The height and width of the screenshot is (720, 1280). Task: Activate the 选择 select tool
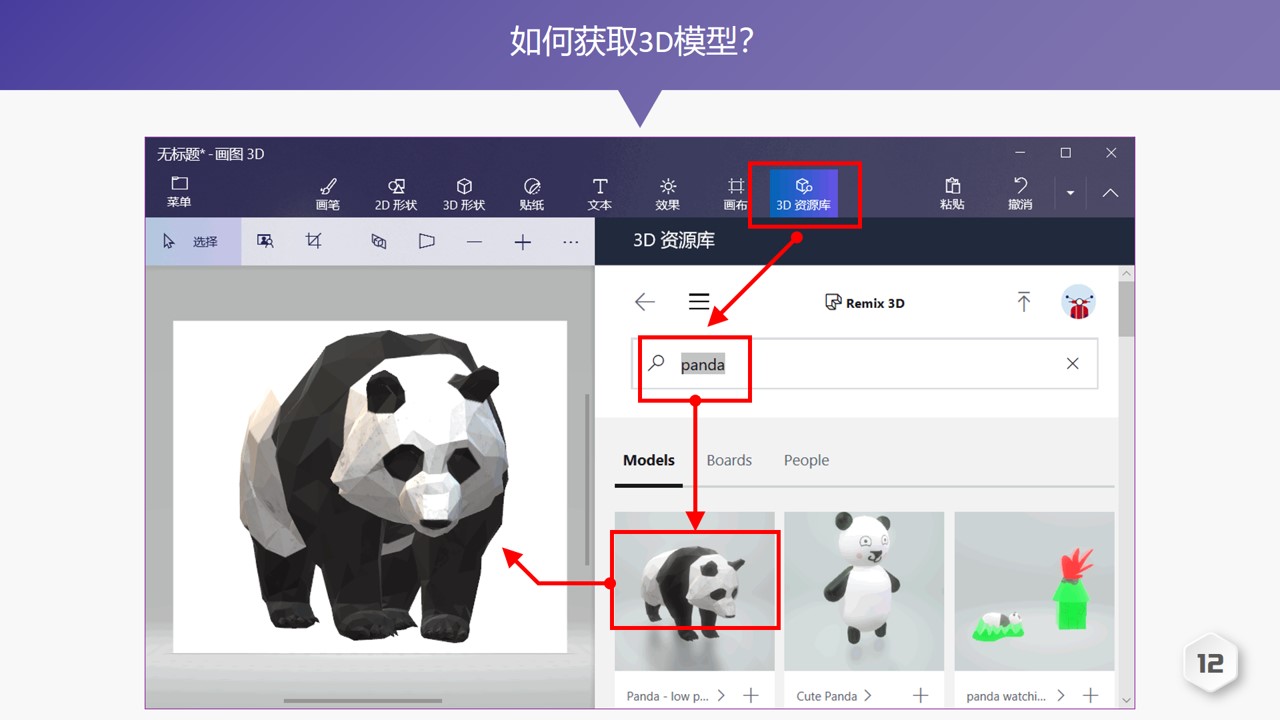click(193, 241)
